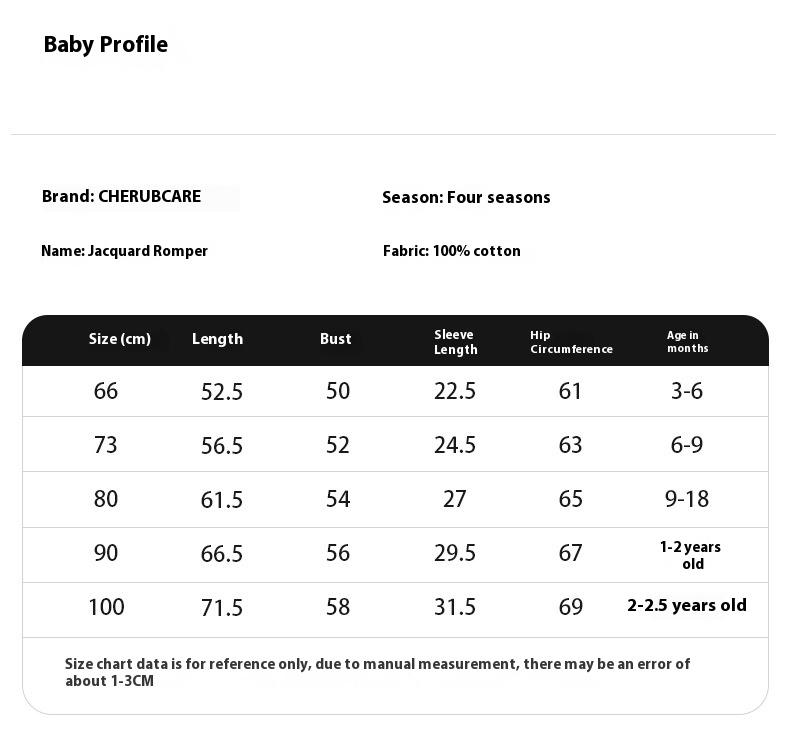Select the Length column header
The width and height of the screenshot is (790, 753).
coord(217,339)
